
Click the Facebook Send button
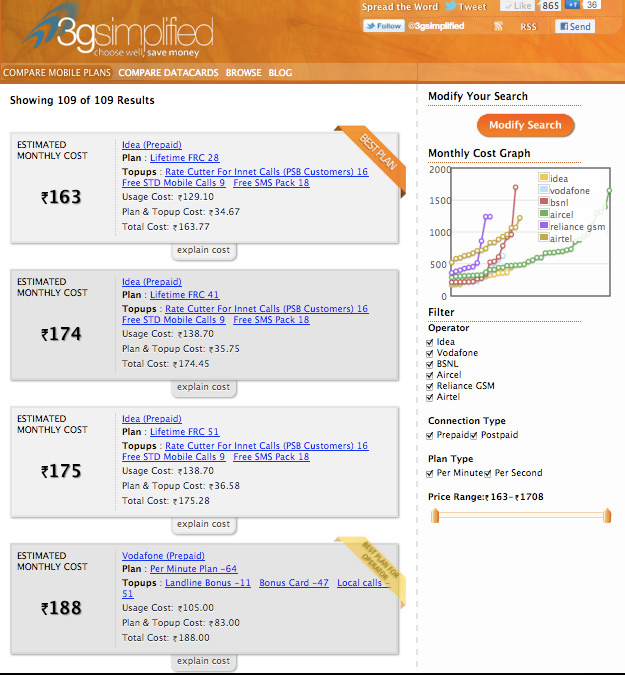pos(574,26)
